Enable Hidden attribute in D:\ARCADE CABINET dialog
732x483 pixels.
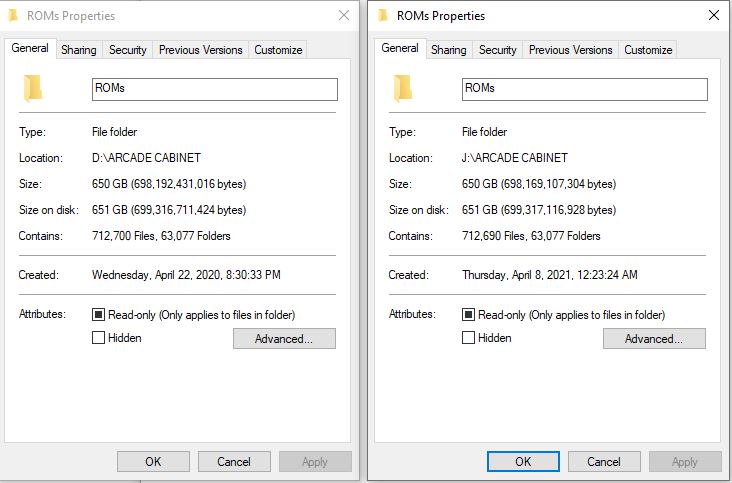coord(98,337)
